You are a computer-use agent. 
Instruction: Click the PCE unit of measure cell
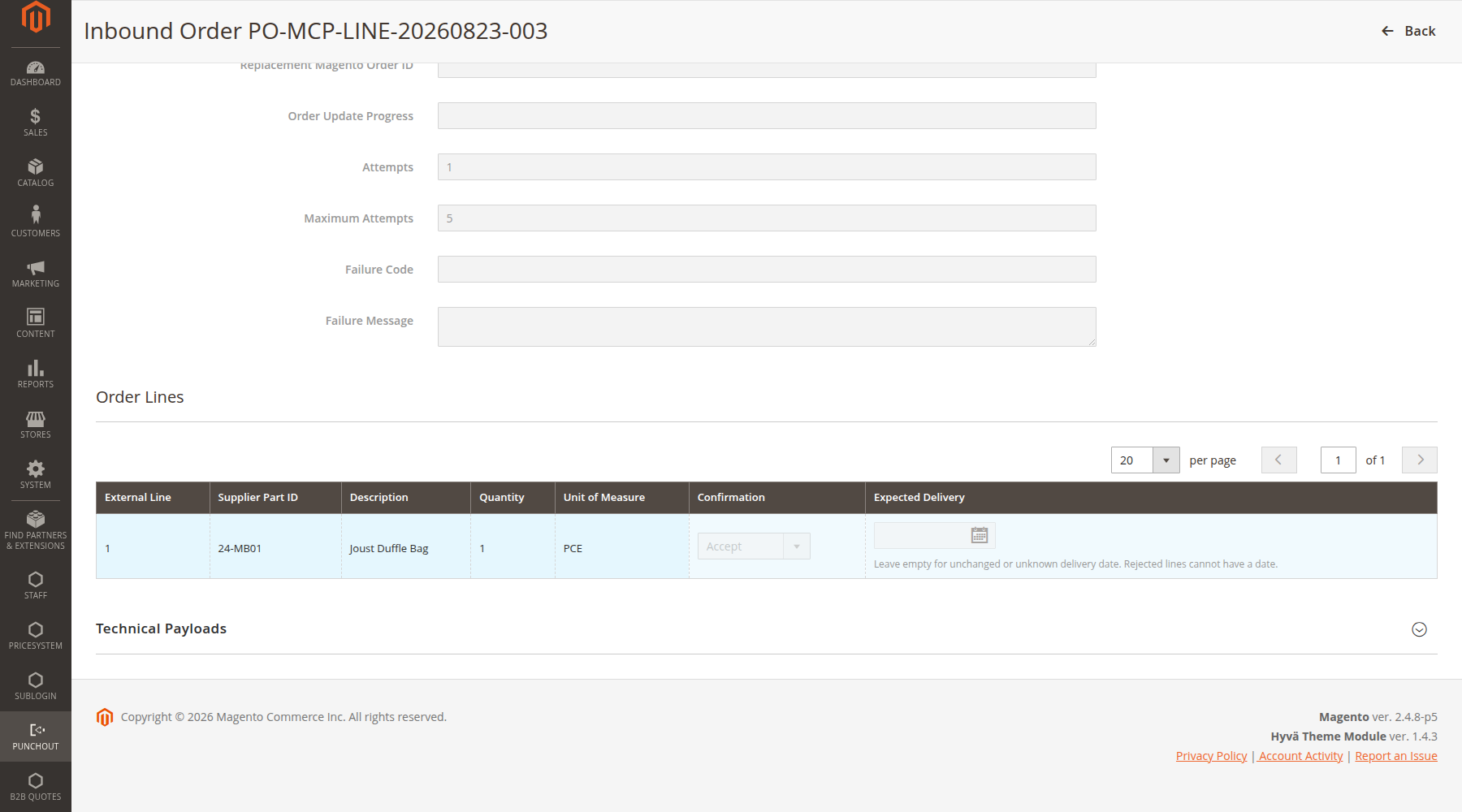click(x=622, y=546)
